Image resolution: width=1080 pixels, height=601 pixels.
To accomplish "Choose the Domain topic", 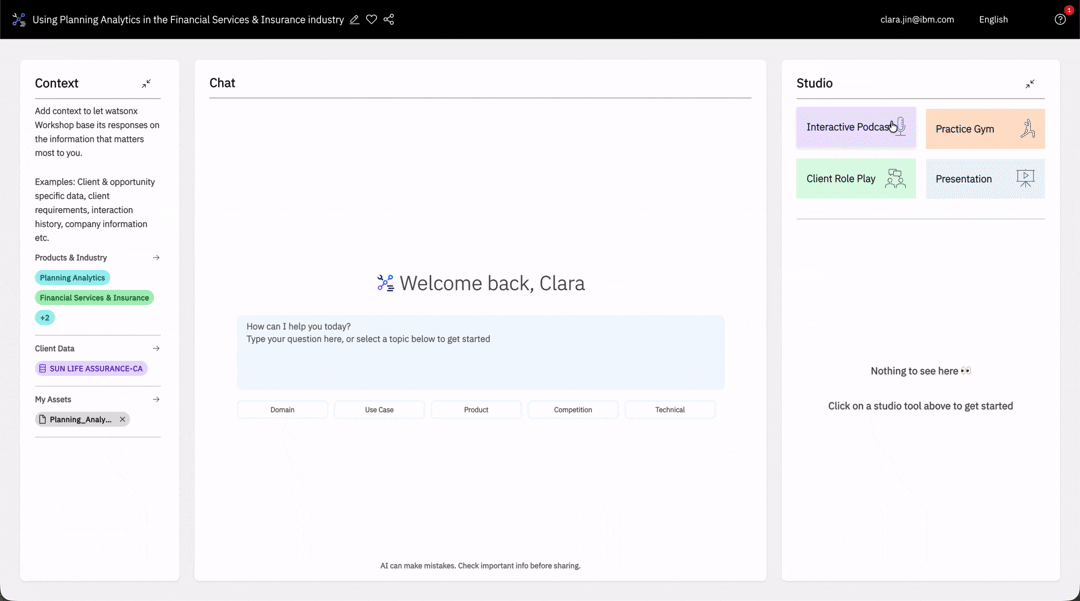I will (282, 410).
